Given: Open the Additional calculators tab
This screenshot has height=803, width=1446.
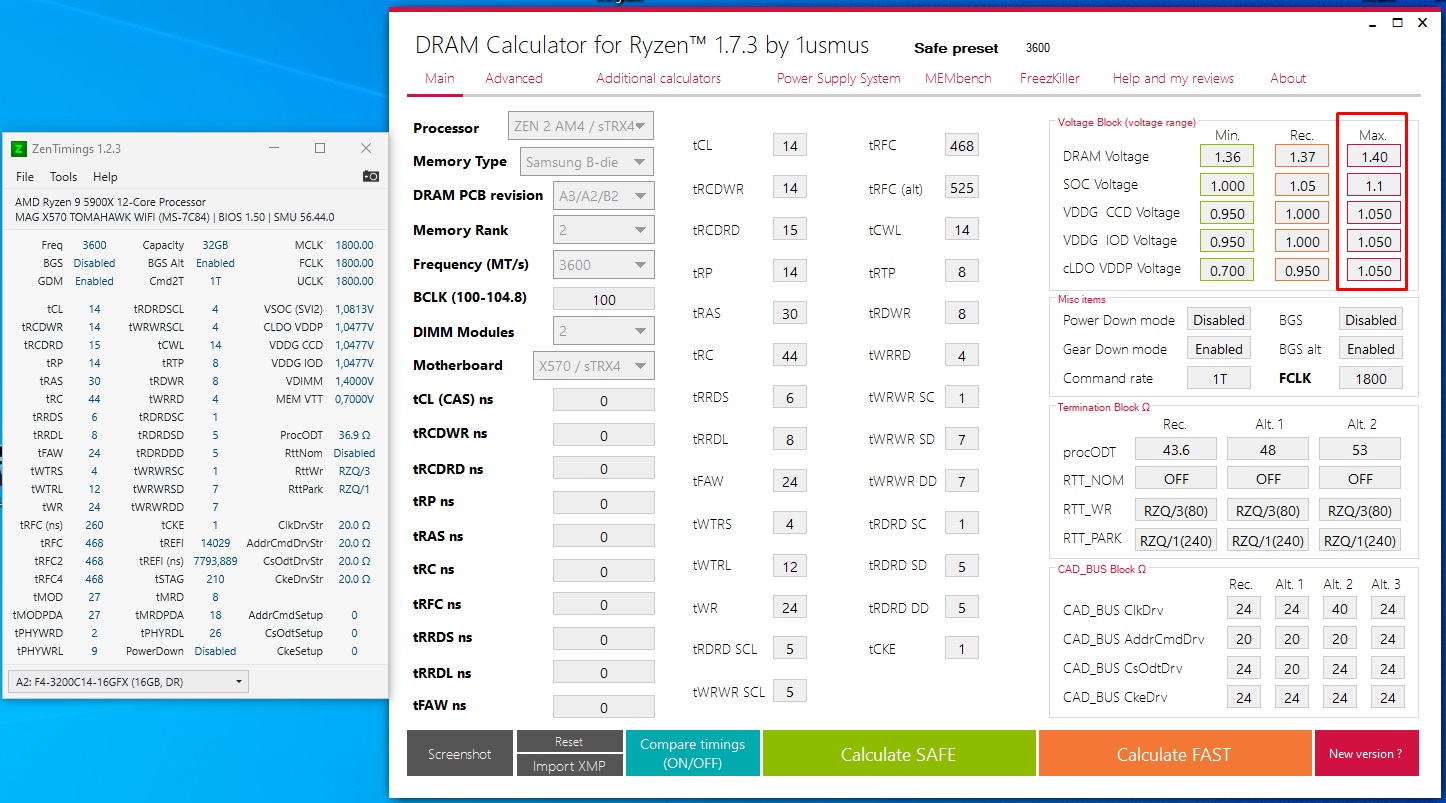Looking at the screenshot, I should click(x=659, y=78).
